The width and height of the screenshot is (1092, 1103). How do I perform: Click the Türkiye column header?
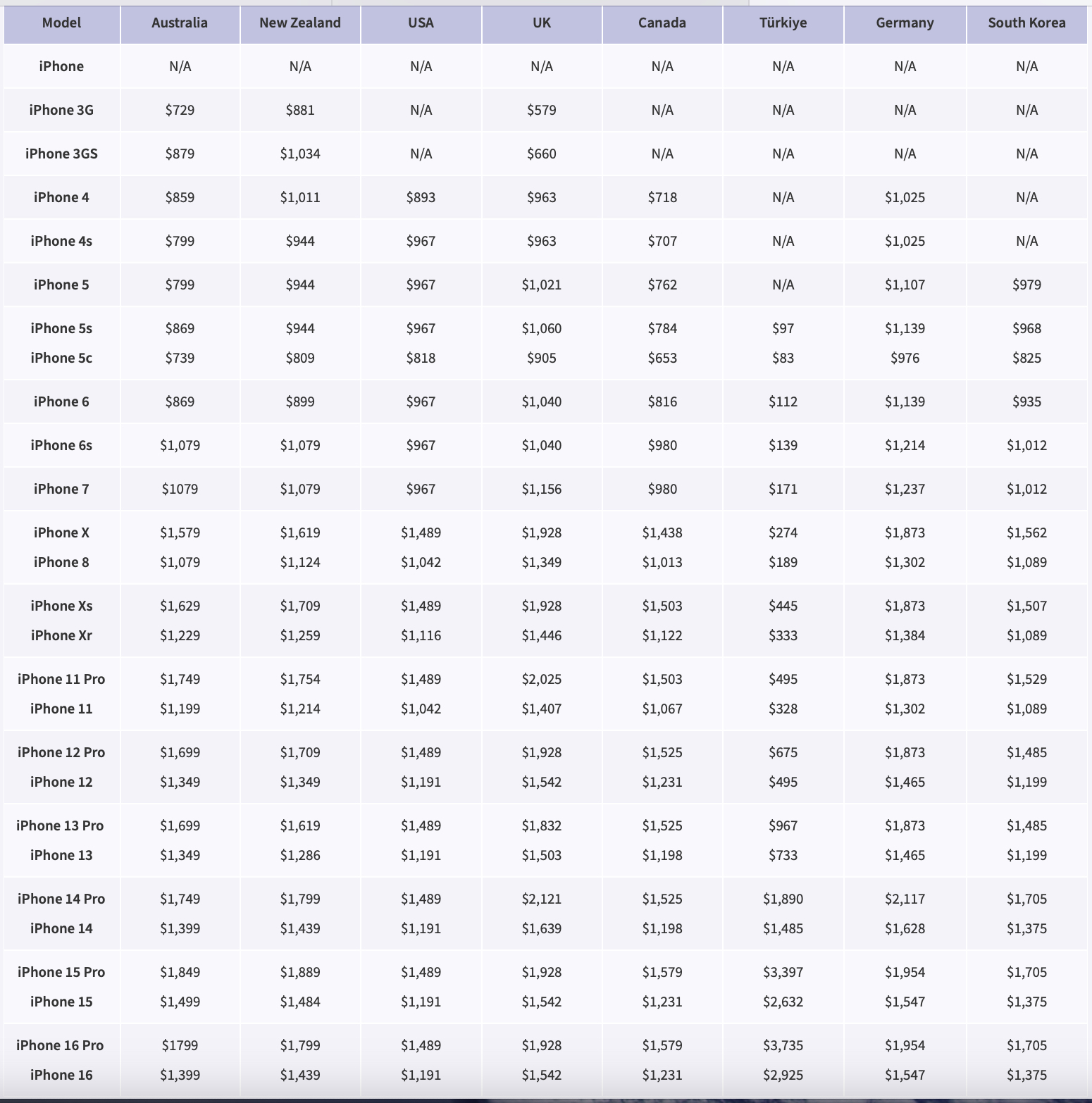click(783, 23)
